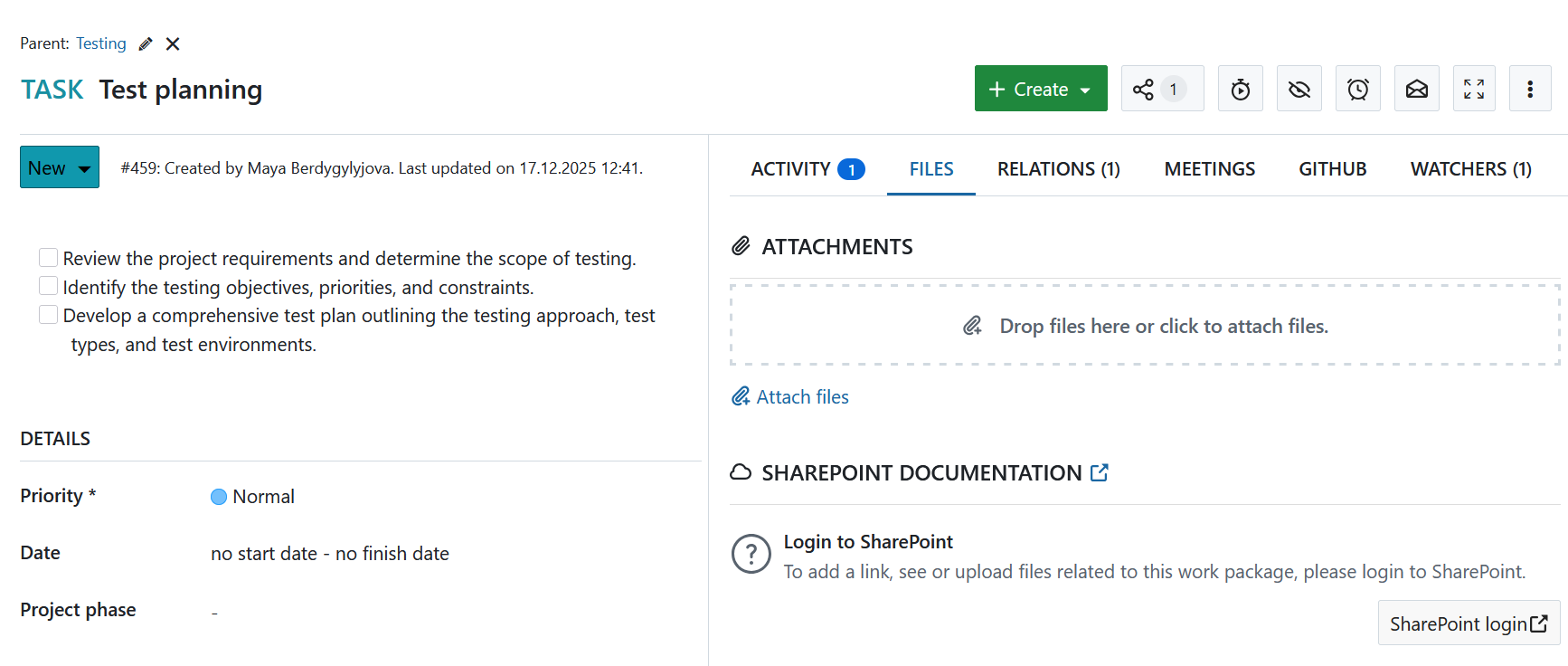Remove parent with the X icon
This screenshot has width=1568, height=666.
click(x=173, y=43)
